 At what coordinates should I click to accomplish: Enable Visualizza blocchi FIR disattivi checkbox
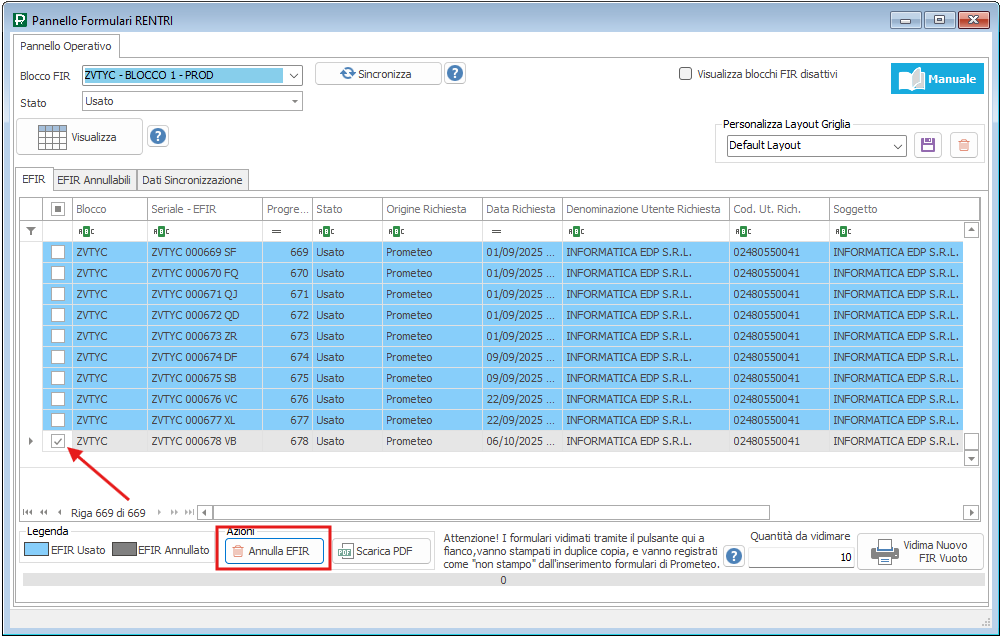coord(686,73)
